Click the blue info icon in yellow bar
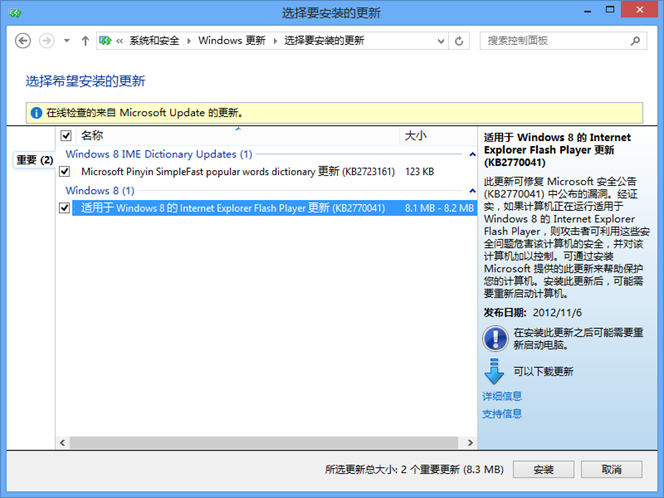 click(x=36, y=113)
